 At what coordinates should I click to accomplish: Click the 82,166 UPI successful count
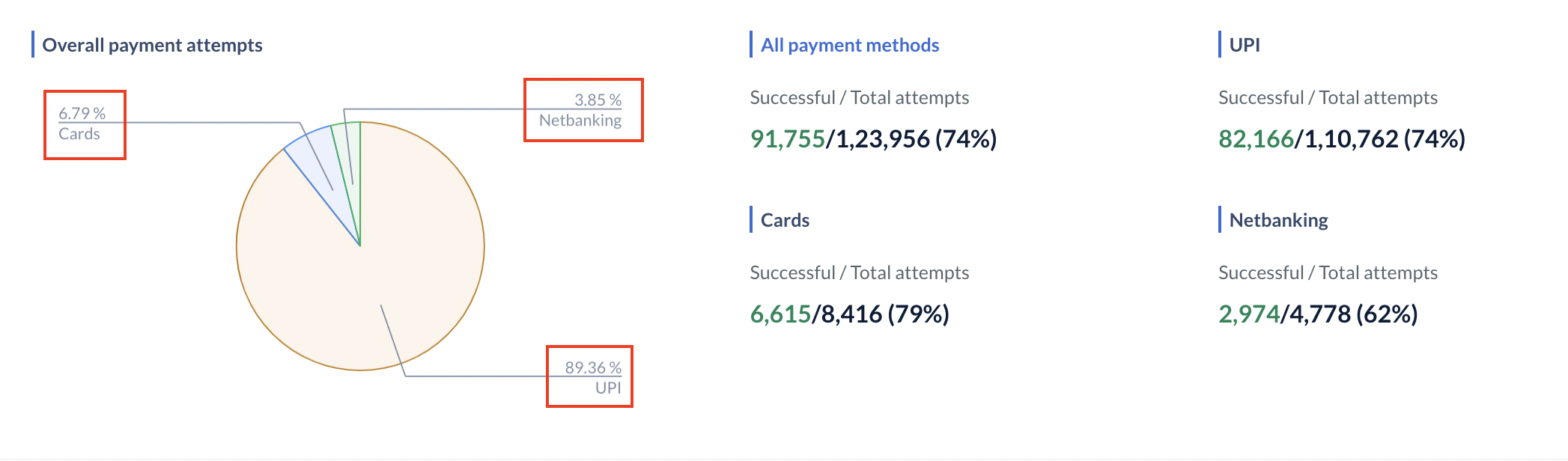click(x=1255, y=139)
